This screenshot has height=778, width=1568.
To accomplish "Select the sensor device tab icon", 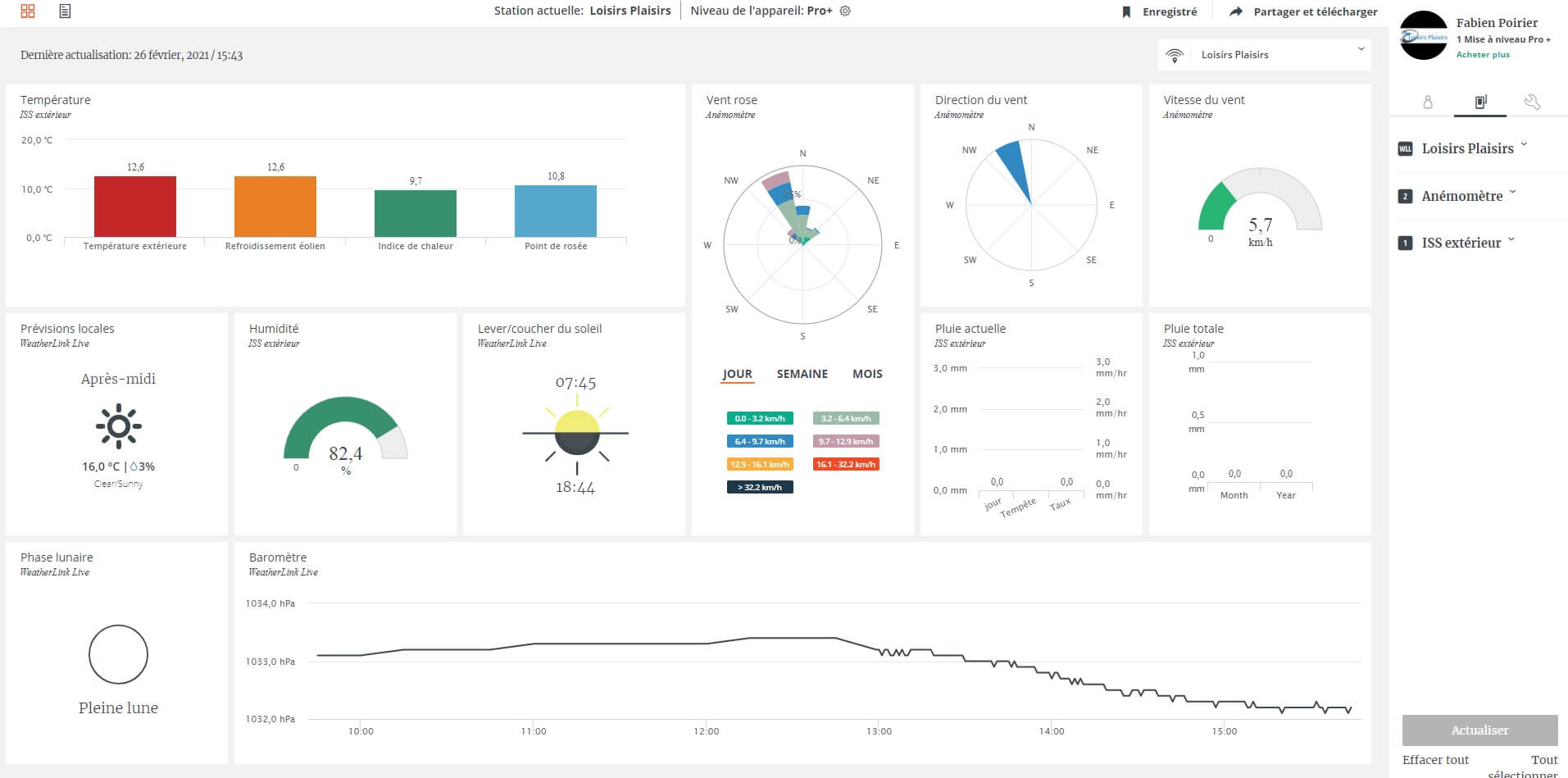I will [1480, 102].
